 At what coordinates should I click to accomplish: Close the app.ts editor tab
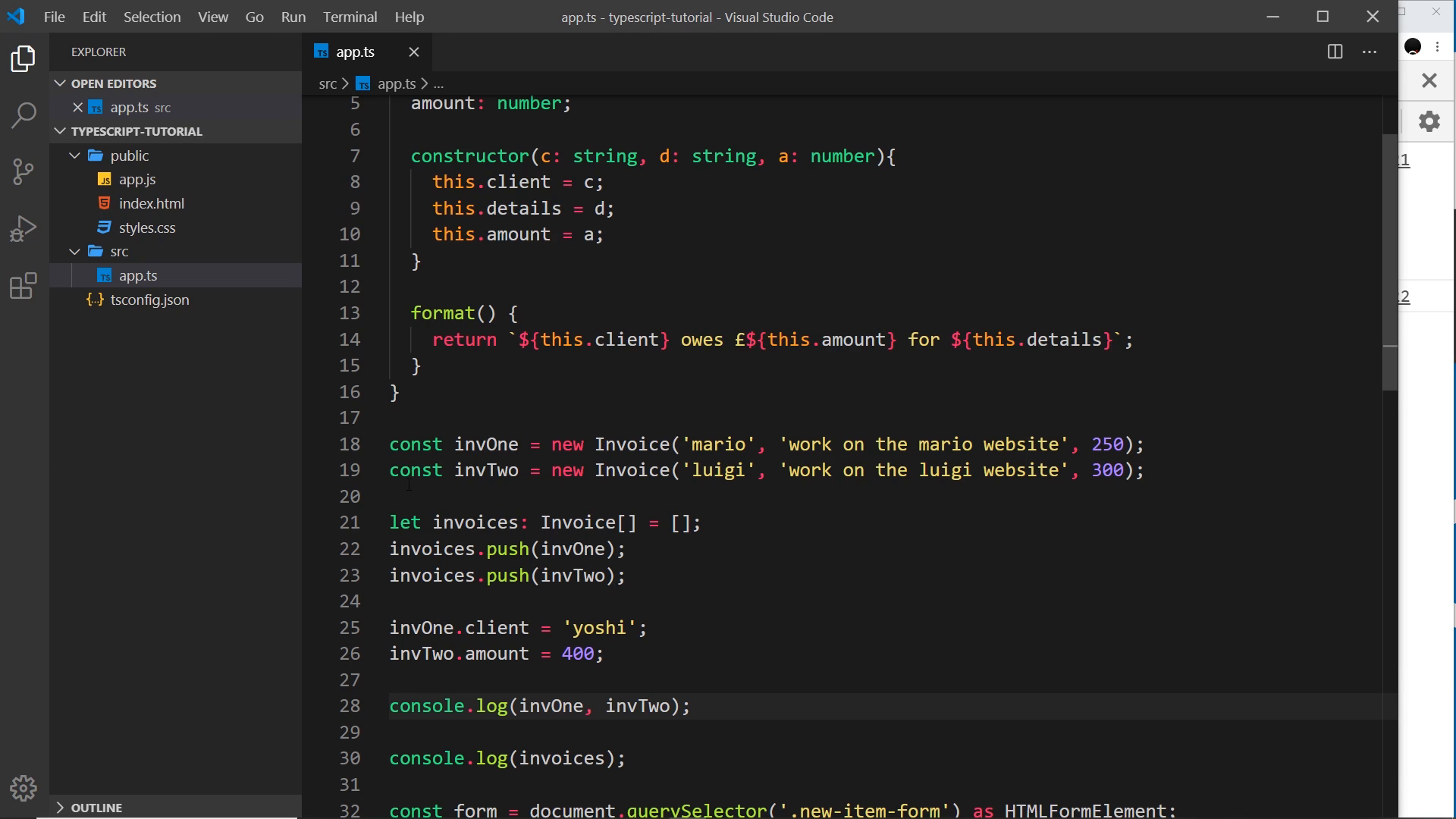(x=414, y=52)
